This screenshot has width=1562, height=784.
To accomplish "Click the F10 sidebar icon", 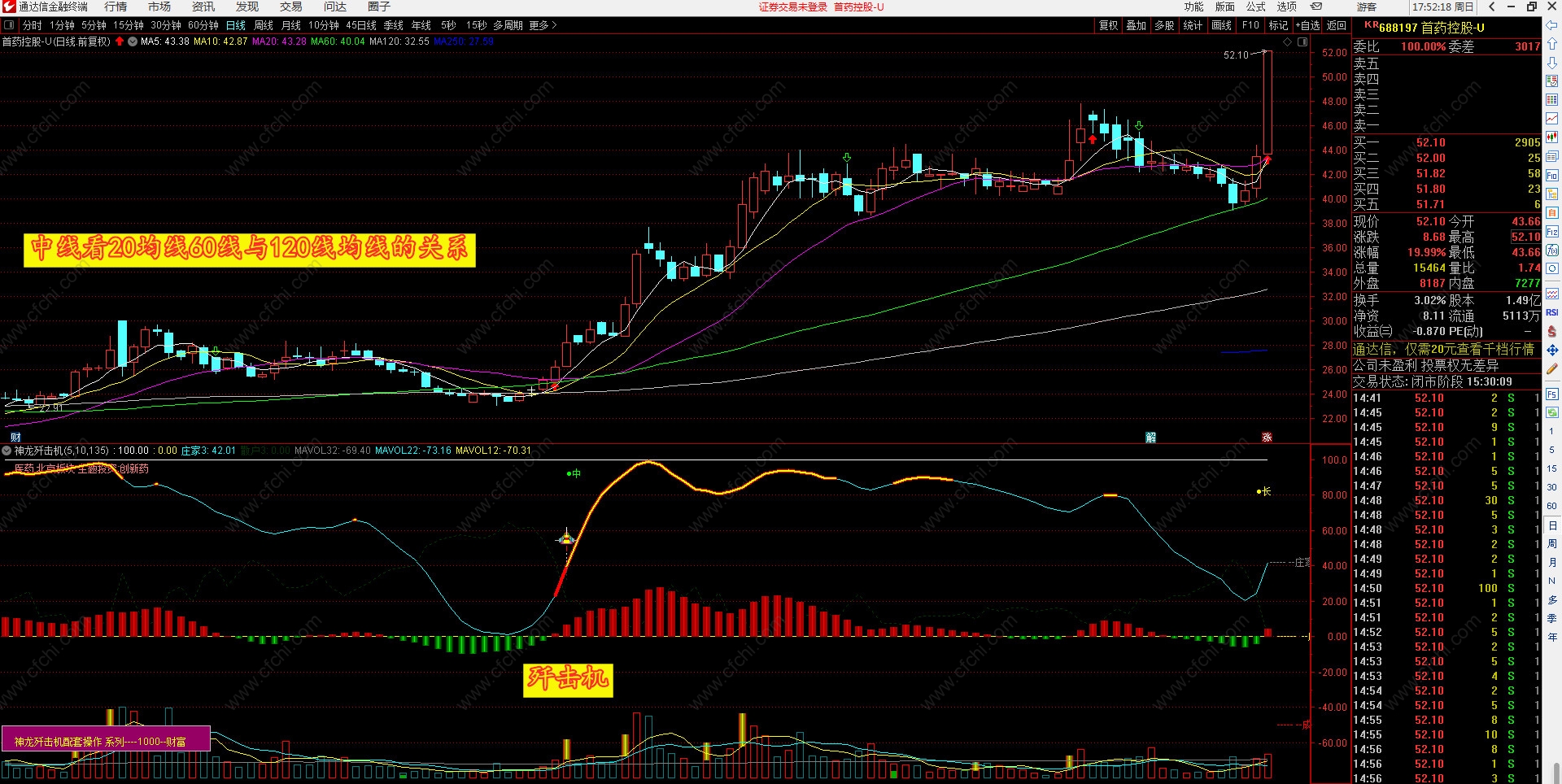I will tap(1552, 176).
